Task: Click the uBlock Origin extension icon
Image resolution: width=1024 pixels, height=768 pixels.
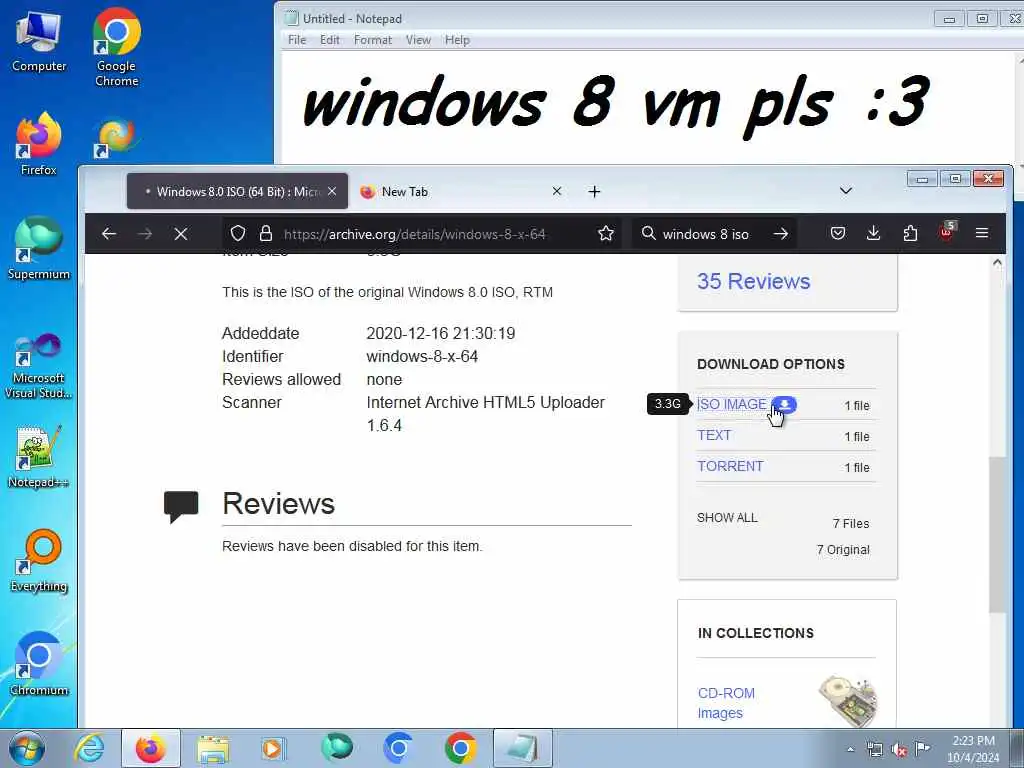Action: (946, 232)
